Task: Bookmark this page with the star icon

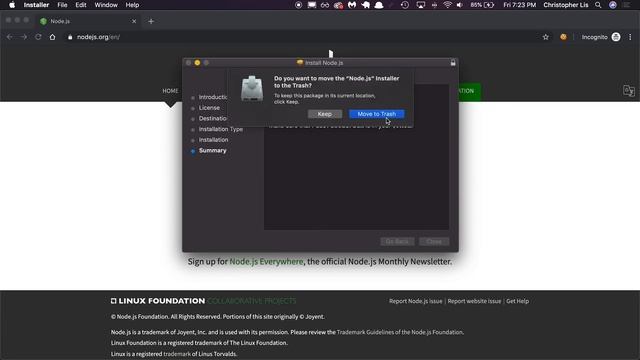Action: pyautogui.click(x=546, y=37)
